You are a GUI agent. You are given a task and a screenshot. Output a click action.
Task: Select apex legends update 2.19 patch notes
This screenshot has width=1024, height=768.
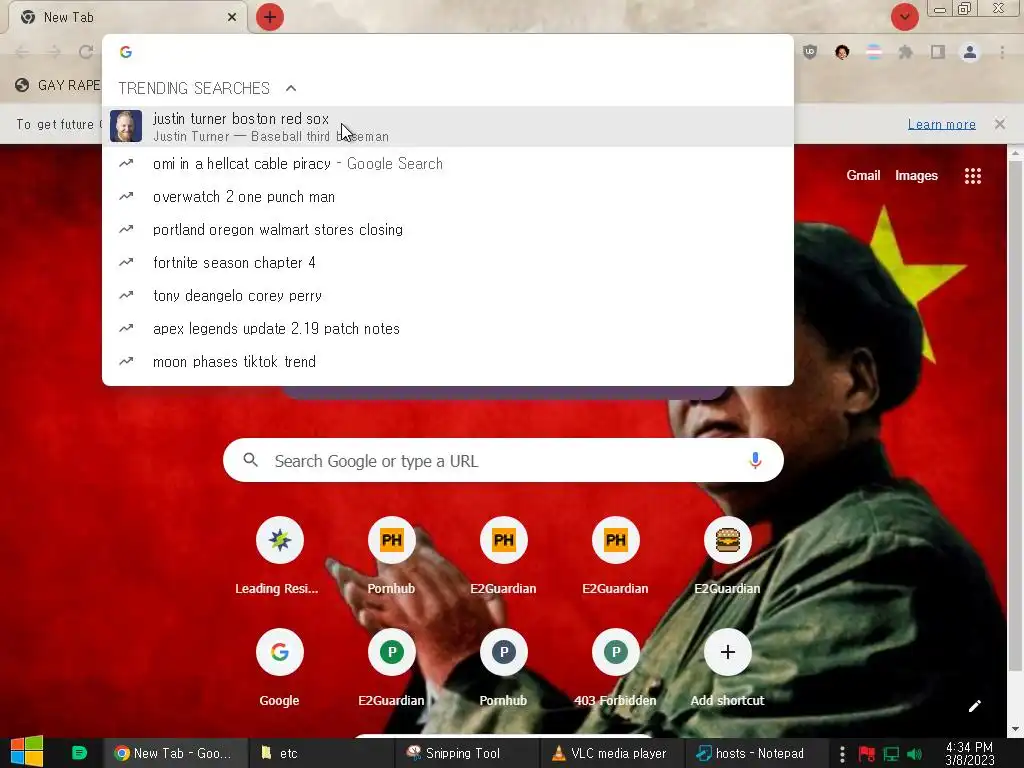click(x=448, y=328)
